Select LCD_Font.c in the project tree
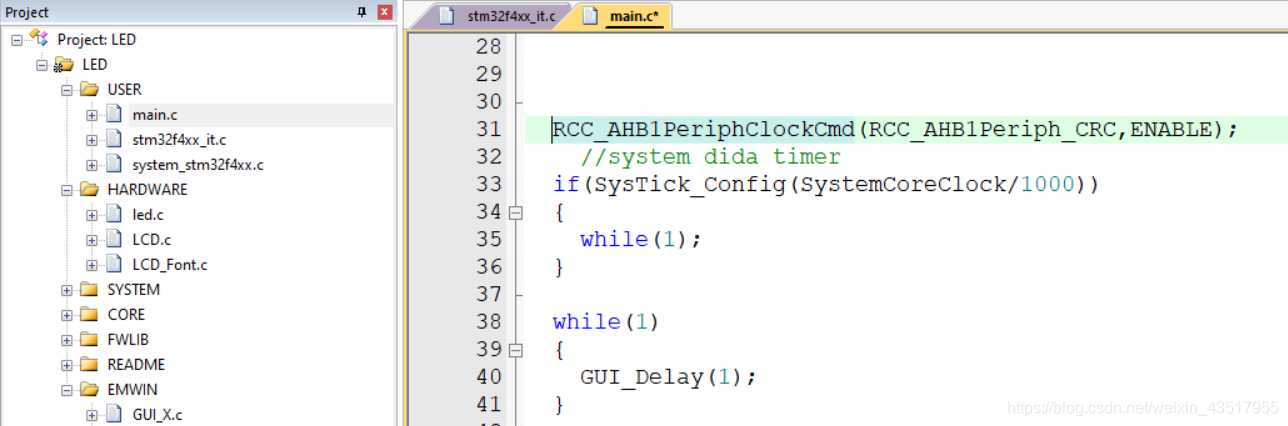The image size is (1288, 426). click(170, 264)
